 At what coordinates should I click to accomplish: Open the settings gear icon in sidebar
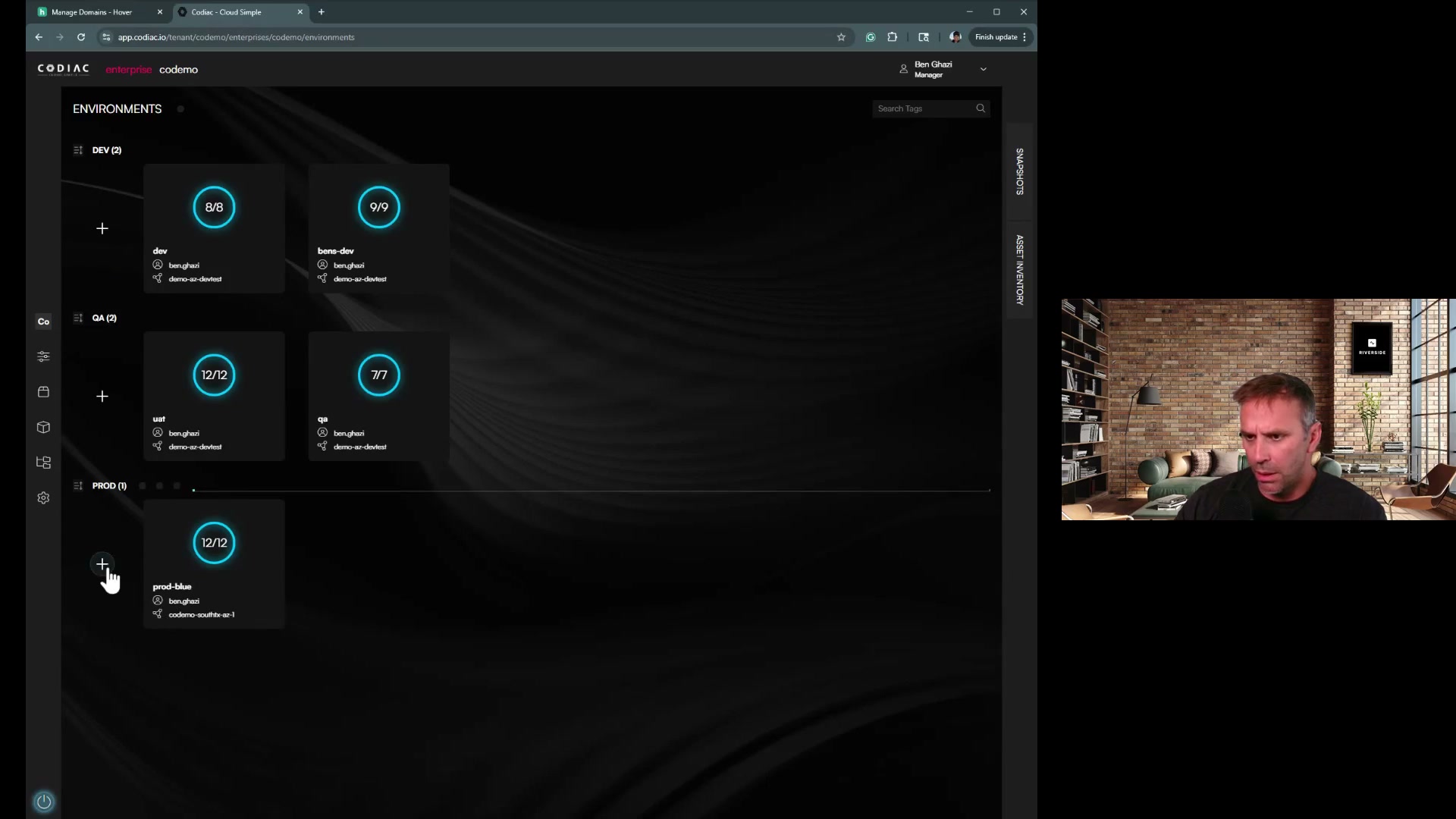click(43, 497)
